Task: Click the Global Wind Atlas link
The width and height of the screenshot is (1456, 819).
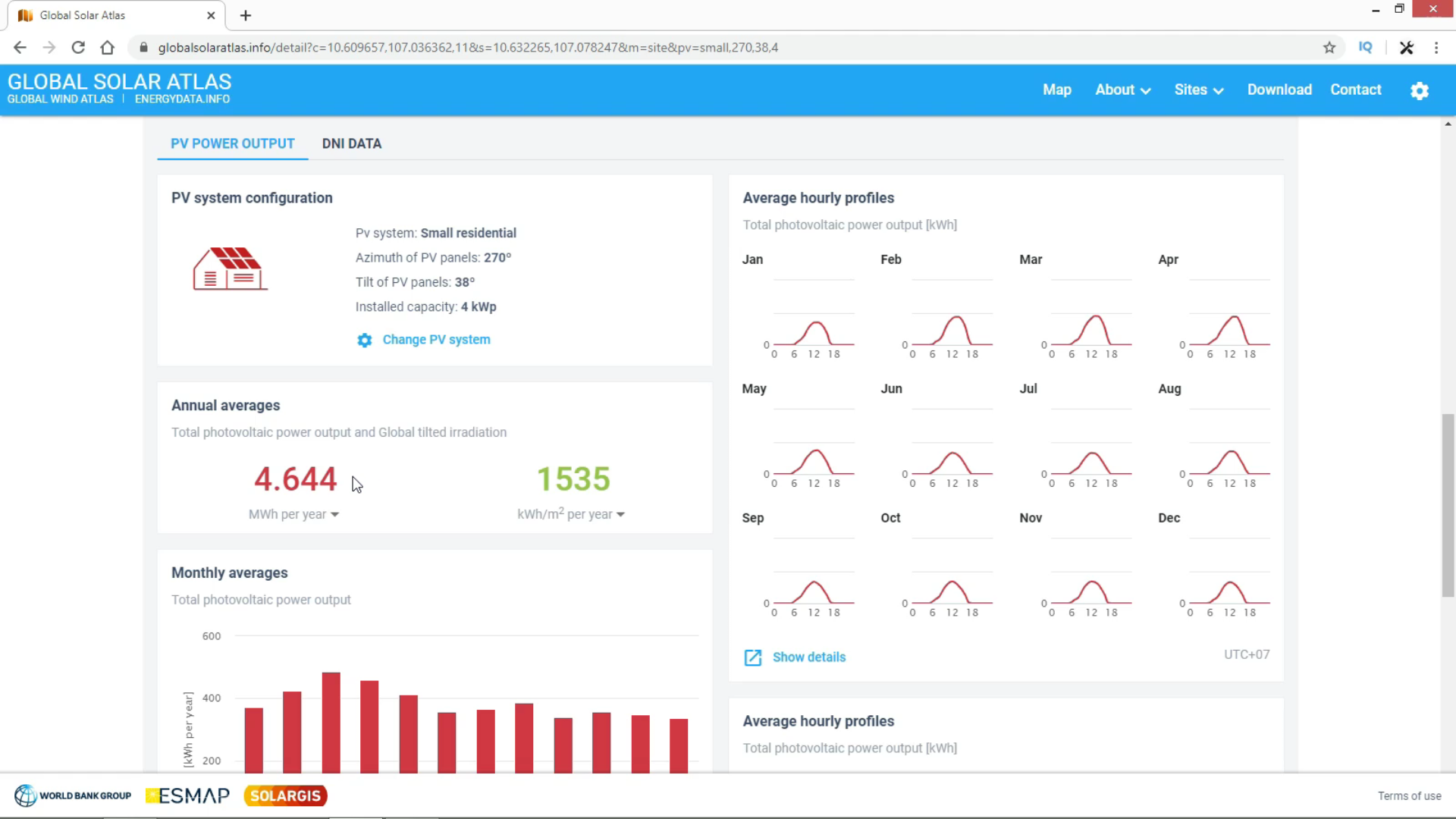Action: (60, 99)
